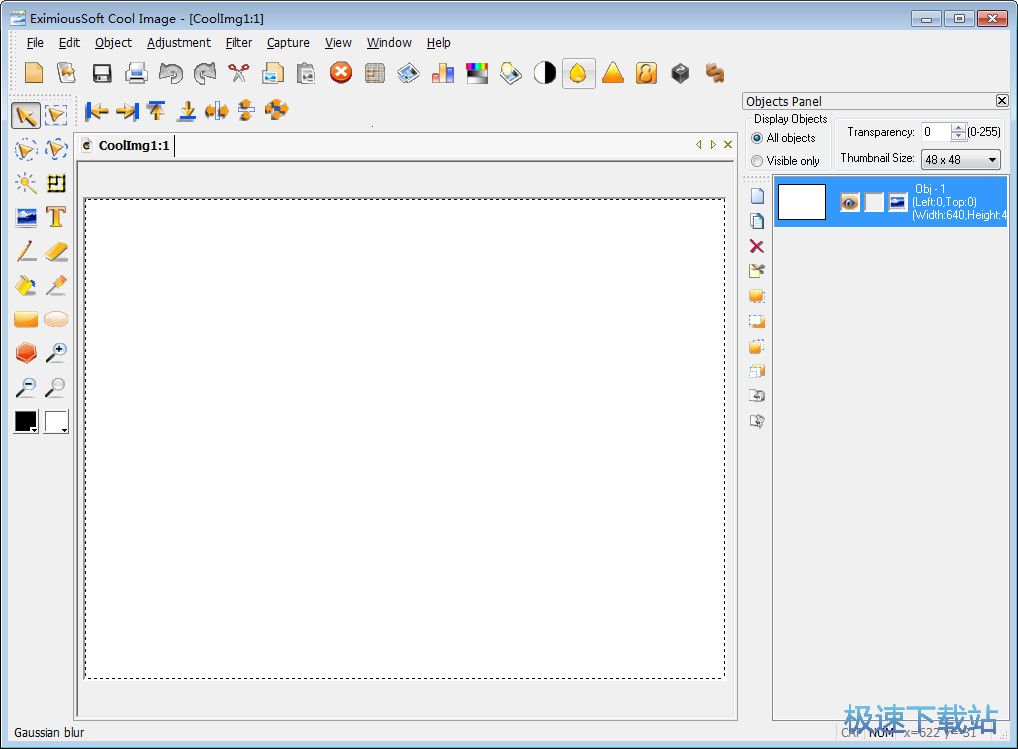Click the Transparency value input field
This screenshot has height=749, width=1018.
click(935, 132)
